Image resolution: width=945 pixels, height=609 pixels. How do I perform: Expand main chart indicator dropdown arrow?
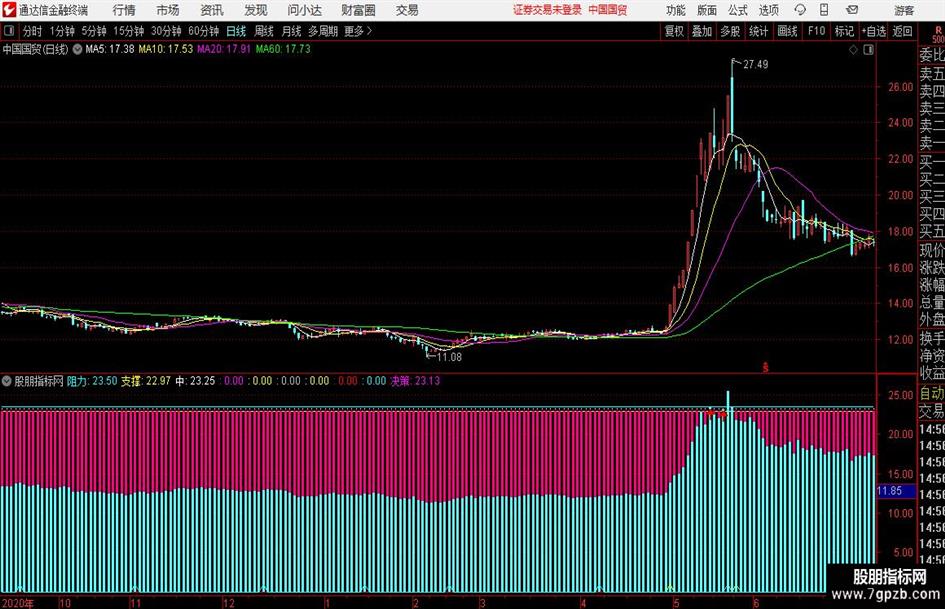coord(77,49)
